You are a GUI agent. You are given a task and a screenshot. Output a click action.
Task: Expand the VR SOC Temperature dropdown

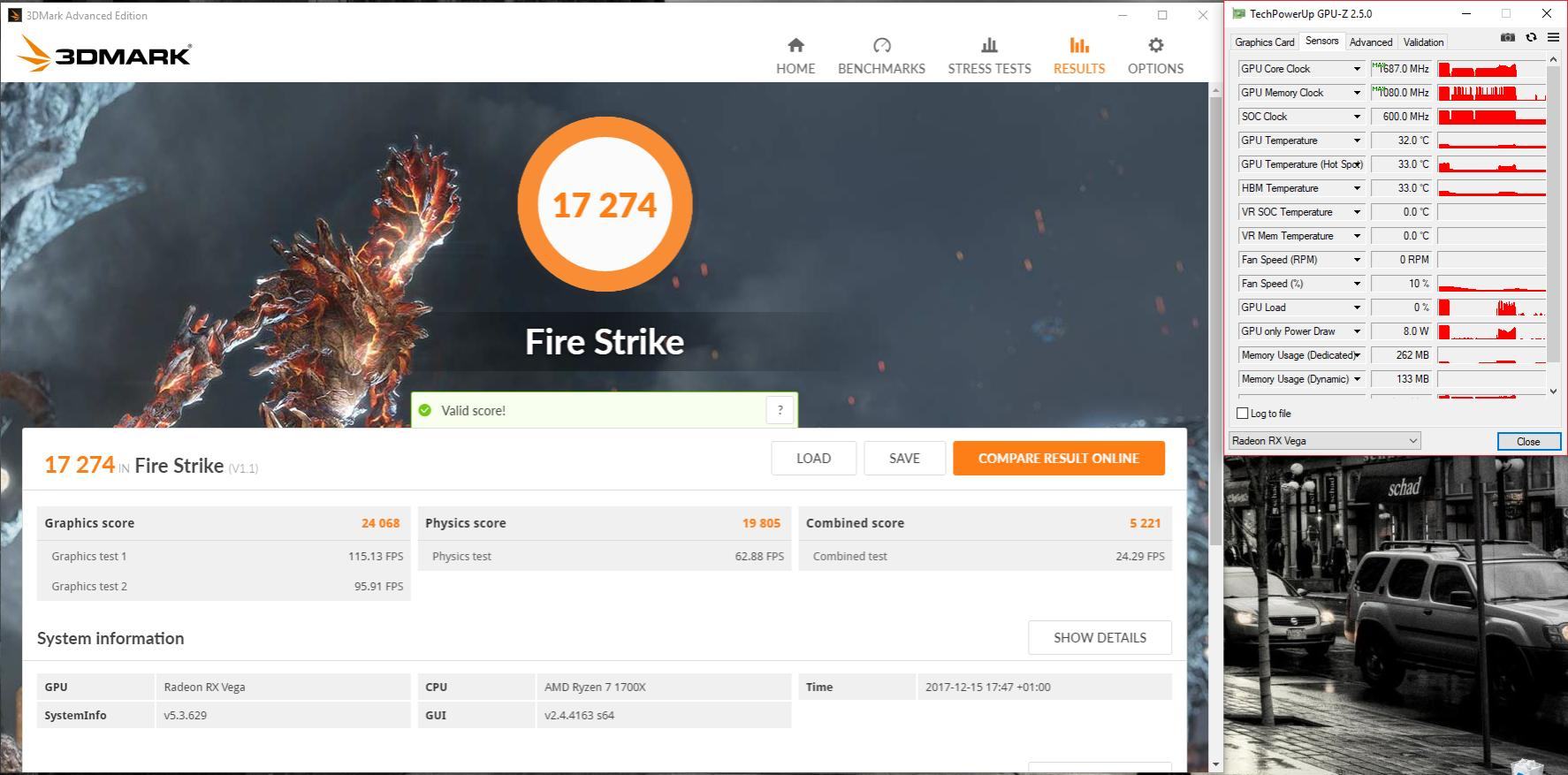1357,212
